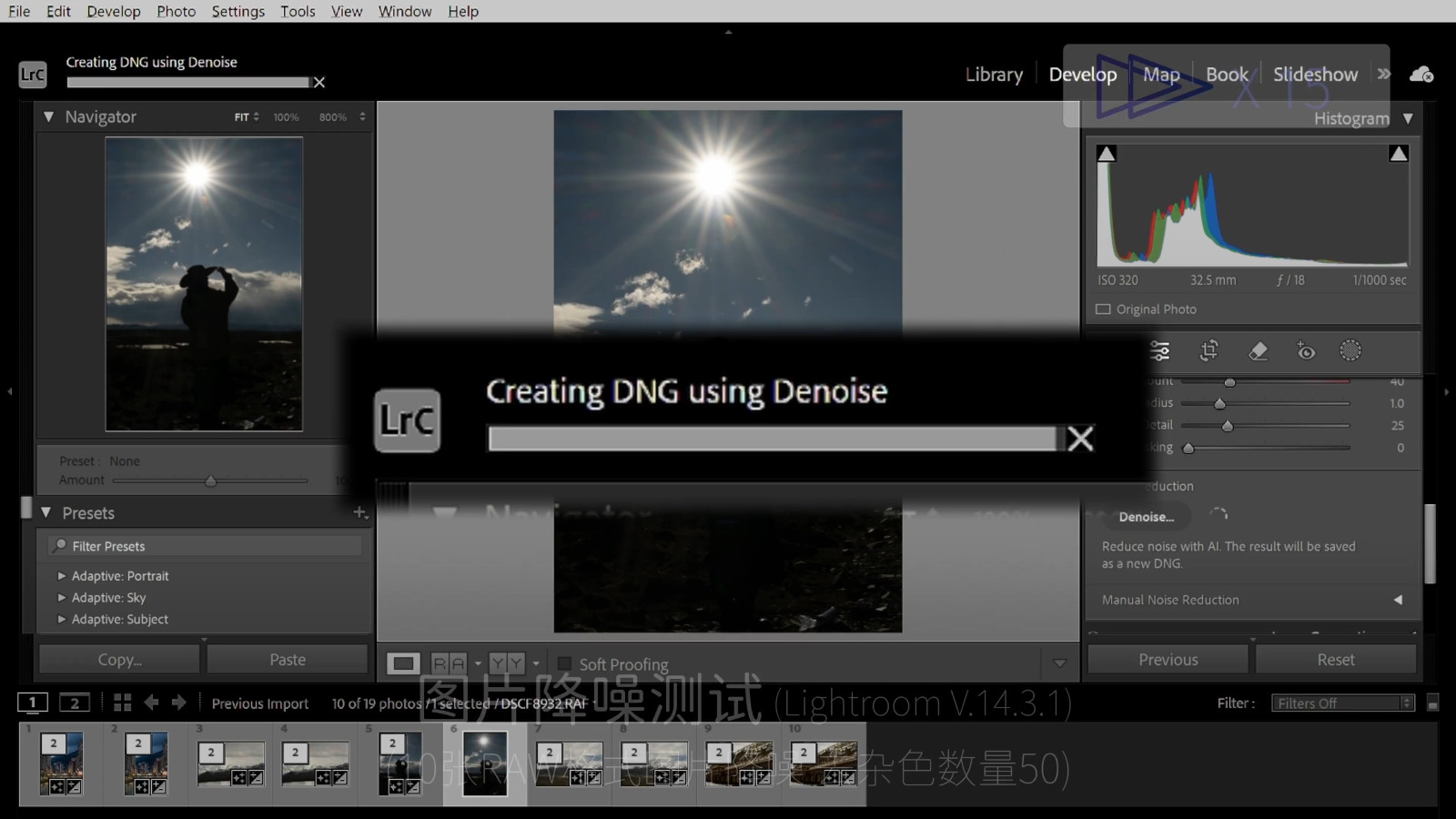The image size is (1456, 819).
Task: Click the cloud sync status icon
Action: pos(1421,75)
